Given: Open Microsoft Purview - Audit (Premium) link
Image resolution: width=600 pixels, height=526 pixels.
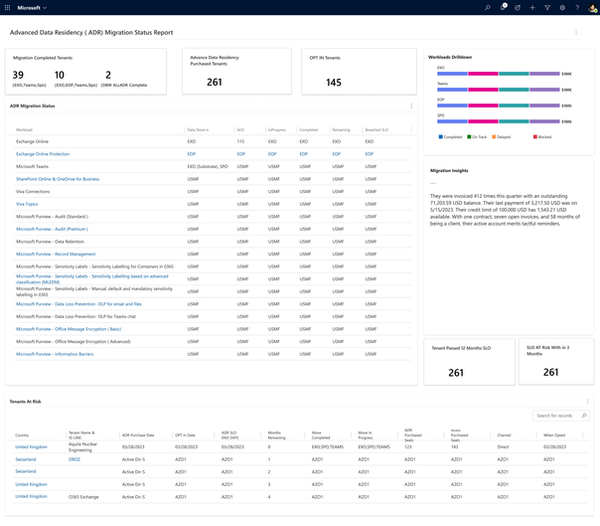Looking at the screenshot, I should tap(52, 229).
